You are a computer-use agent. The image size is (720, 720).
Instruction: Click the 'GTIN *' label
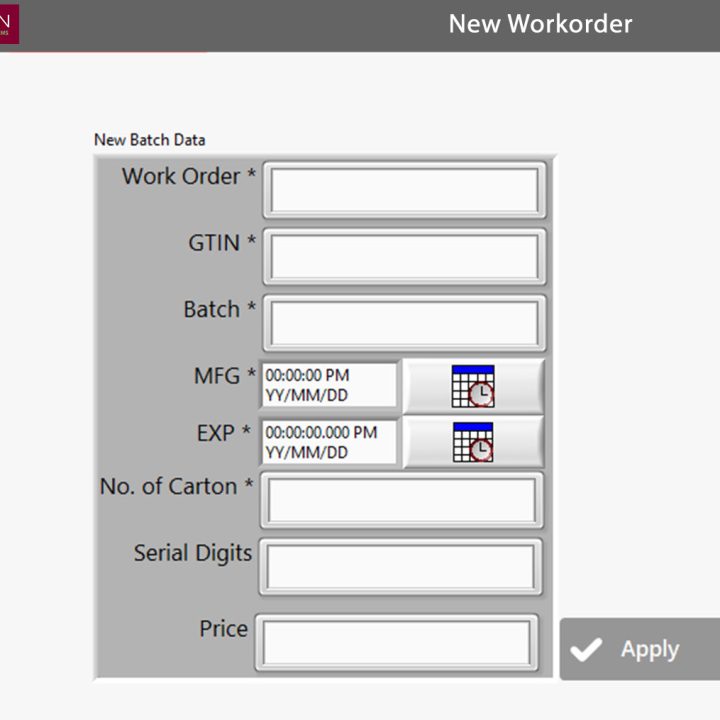(x=222, y=243)
